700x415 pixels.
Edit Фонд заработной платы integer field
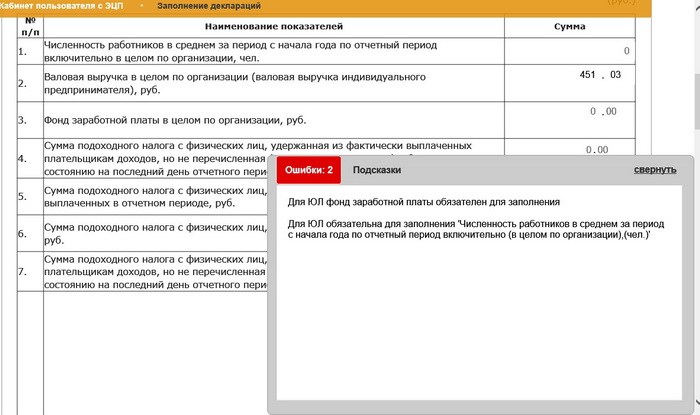pos(593,111)
